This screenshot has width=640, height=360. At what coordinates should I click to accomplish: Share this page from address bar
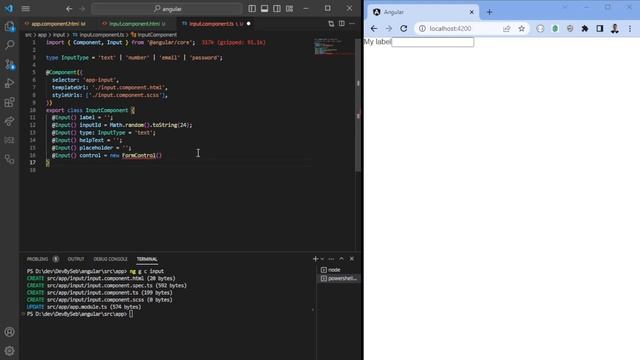[507, 29]
